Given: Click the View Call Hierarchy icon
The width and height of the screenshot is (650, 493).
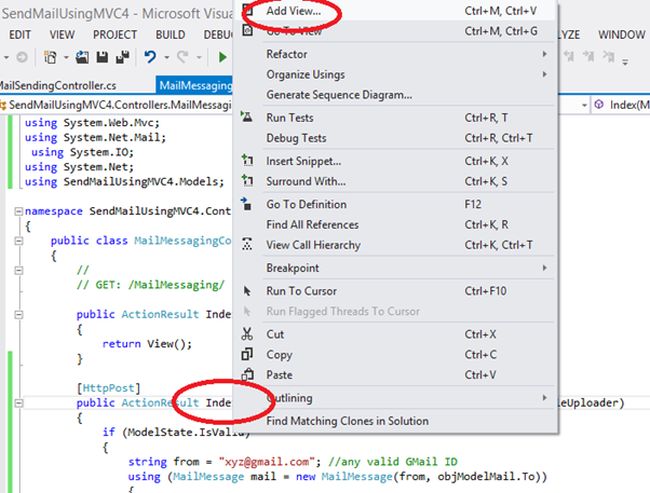Looking at the screenshot, I should (x=247, y=244).
